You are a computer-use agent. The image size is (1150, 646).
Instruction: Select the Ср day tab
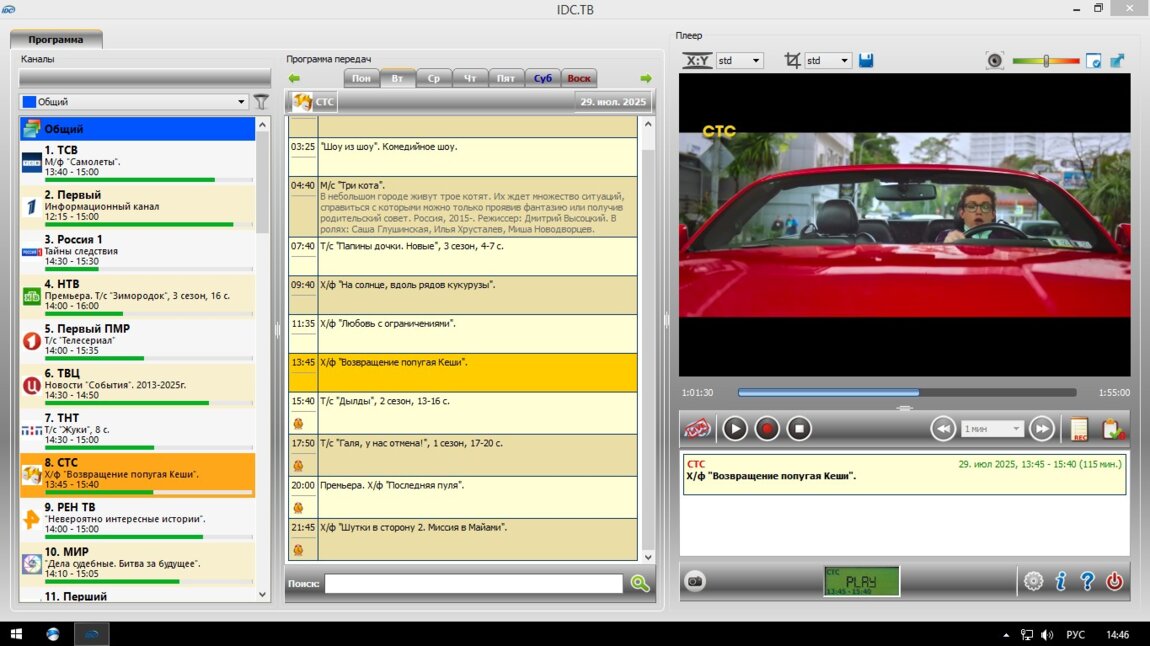[434, 78]
